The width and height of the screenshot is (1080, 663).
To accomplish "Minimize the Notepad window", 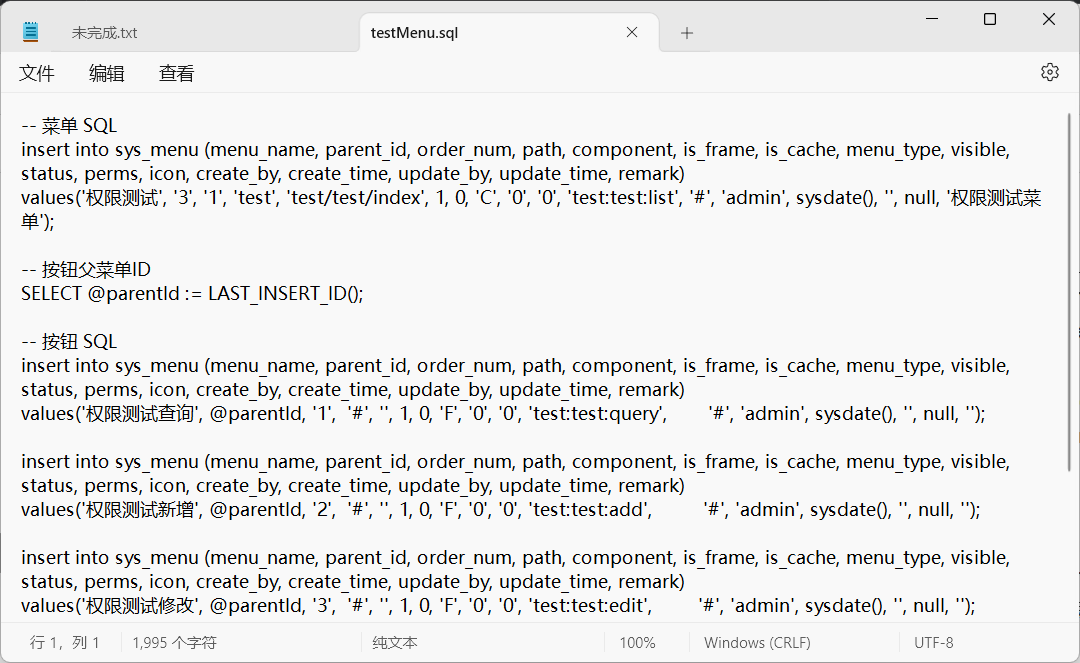I will 930,19.
